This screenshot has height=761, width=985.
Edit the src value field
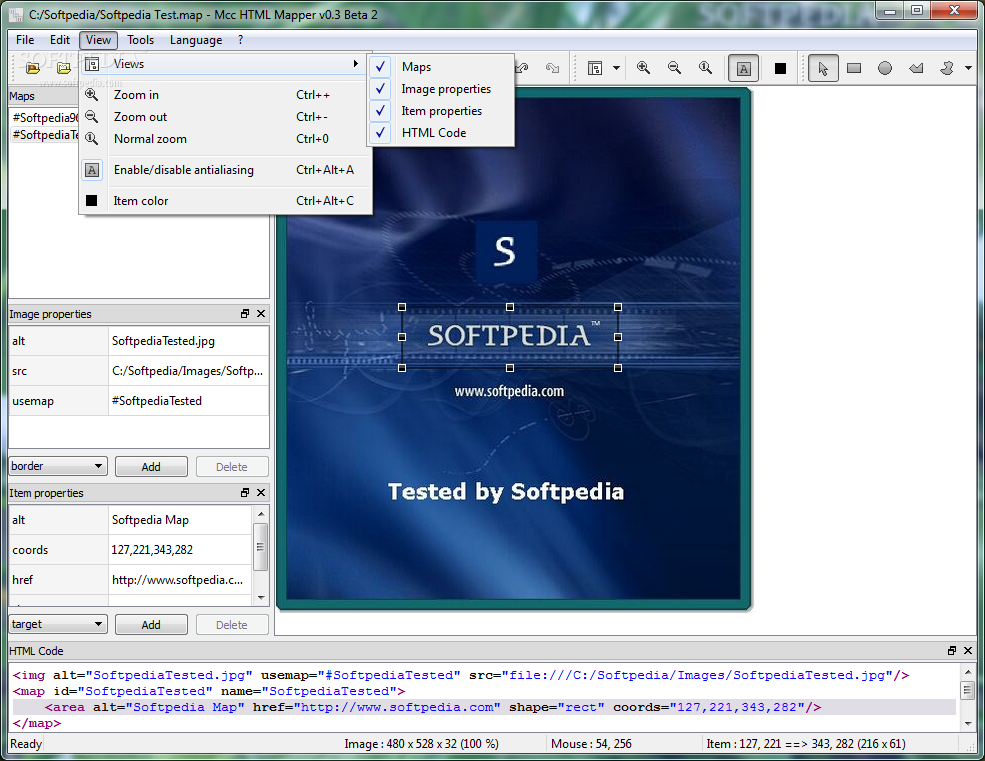coord(188,371)
